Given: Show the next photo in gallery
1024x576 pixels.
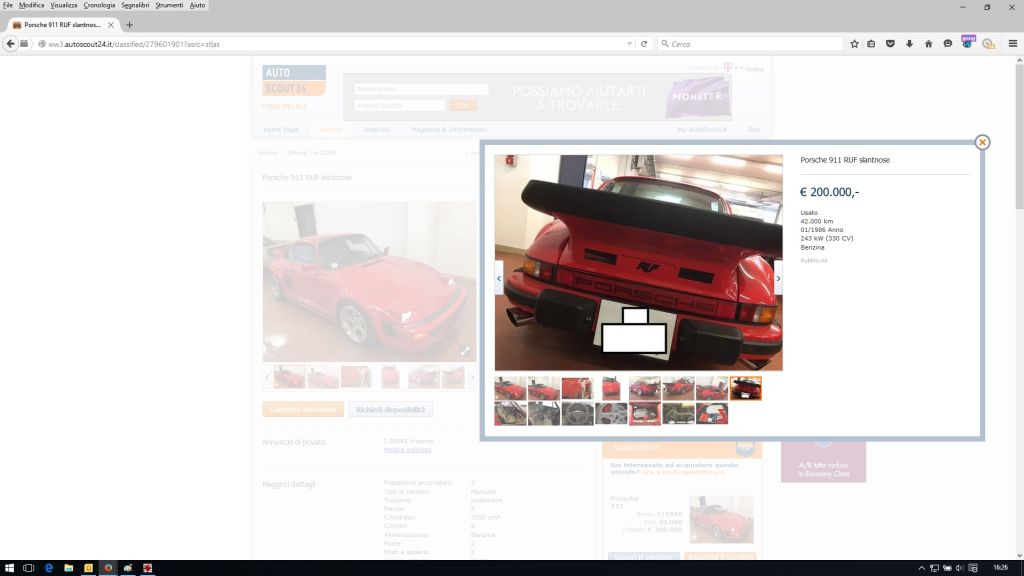Looking at the screenshot, I should click(778, 278).
